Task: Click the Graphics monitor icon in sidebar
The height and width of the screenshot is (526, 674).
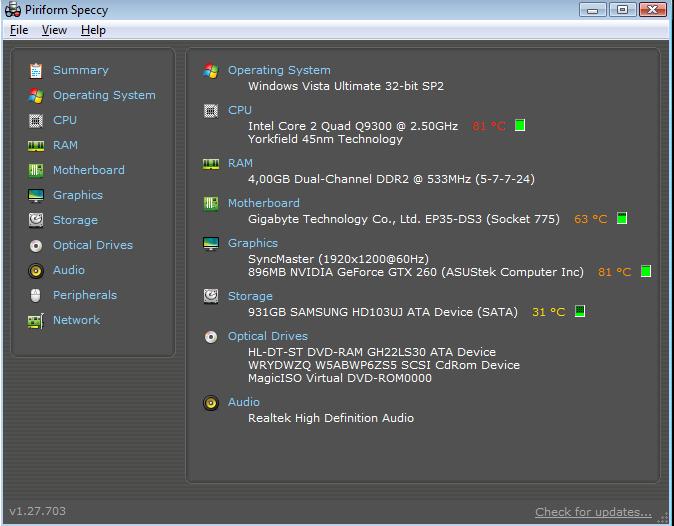Action: click(36, 196)
